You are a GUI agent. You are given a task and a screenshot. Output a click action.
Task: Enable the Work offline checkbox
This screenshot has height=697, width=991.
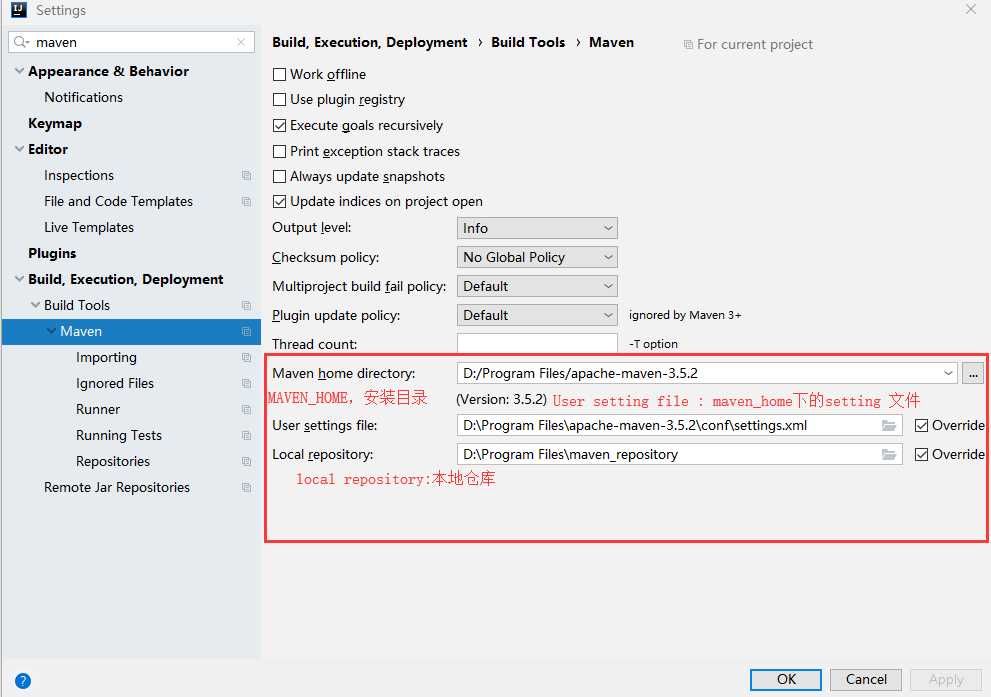pyautogui.click(x=280, y=75)
